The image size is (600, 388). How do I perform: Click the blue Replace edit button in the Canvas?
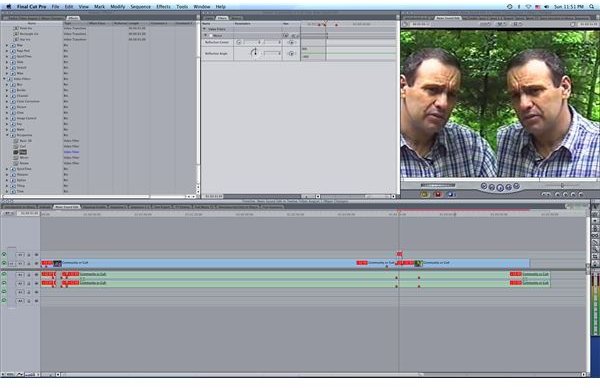[451, 194]
